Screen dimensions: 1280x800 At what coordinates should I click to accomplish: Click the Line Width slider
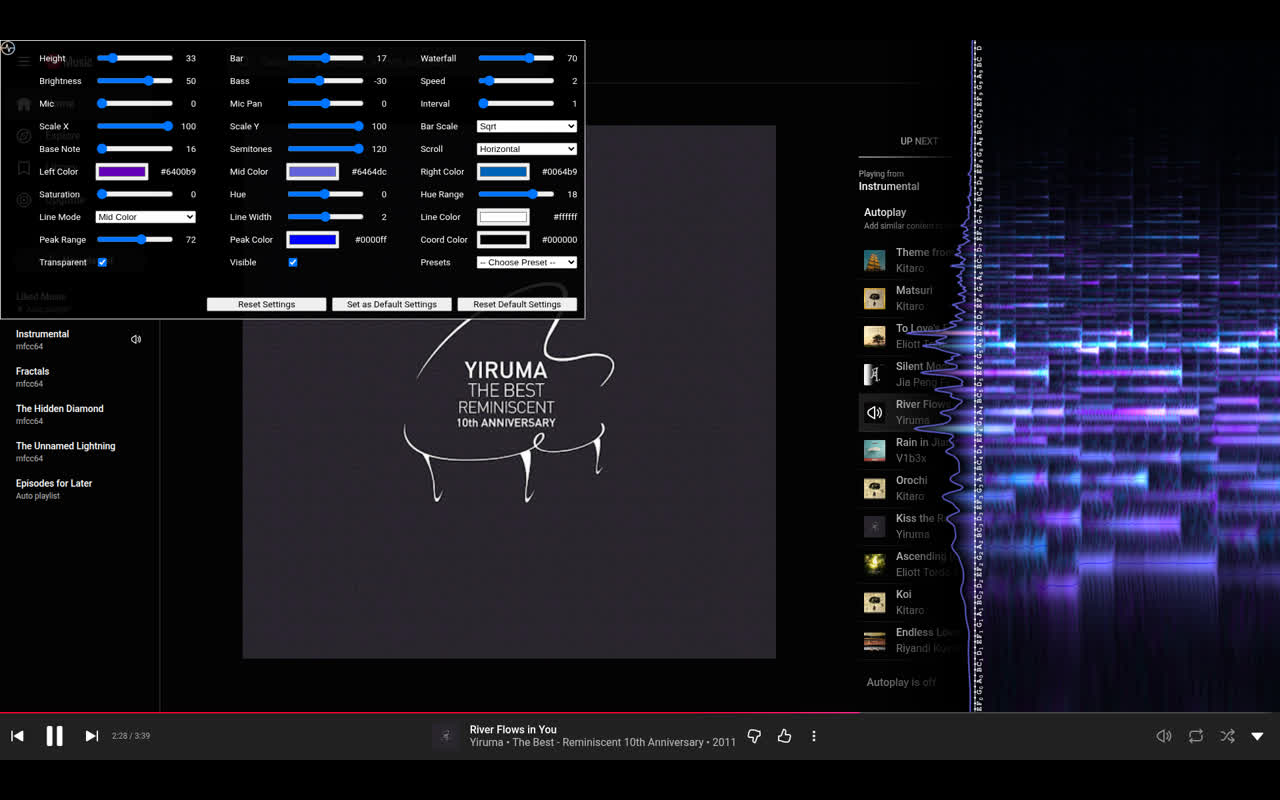click(x=325, y=217)
